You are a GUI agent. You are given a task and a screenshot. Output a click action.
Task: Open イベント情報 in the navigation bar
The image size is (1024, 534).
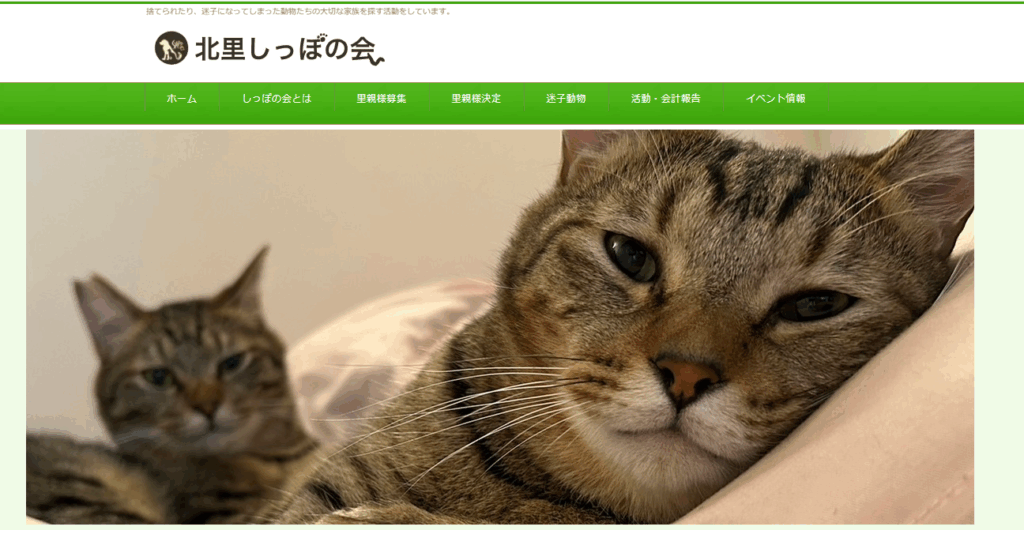776,99
